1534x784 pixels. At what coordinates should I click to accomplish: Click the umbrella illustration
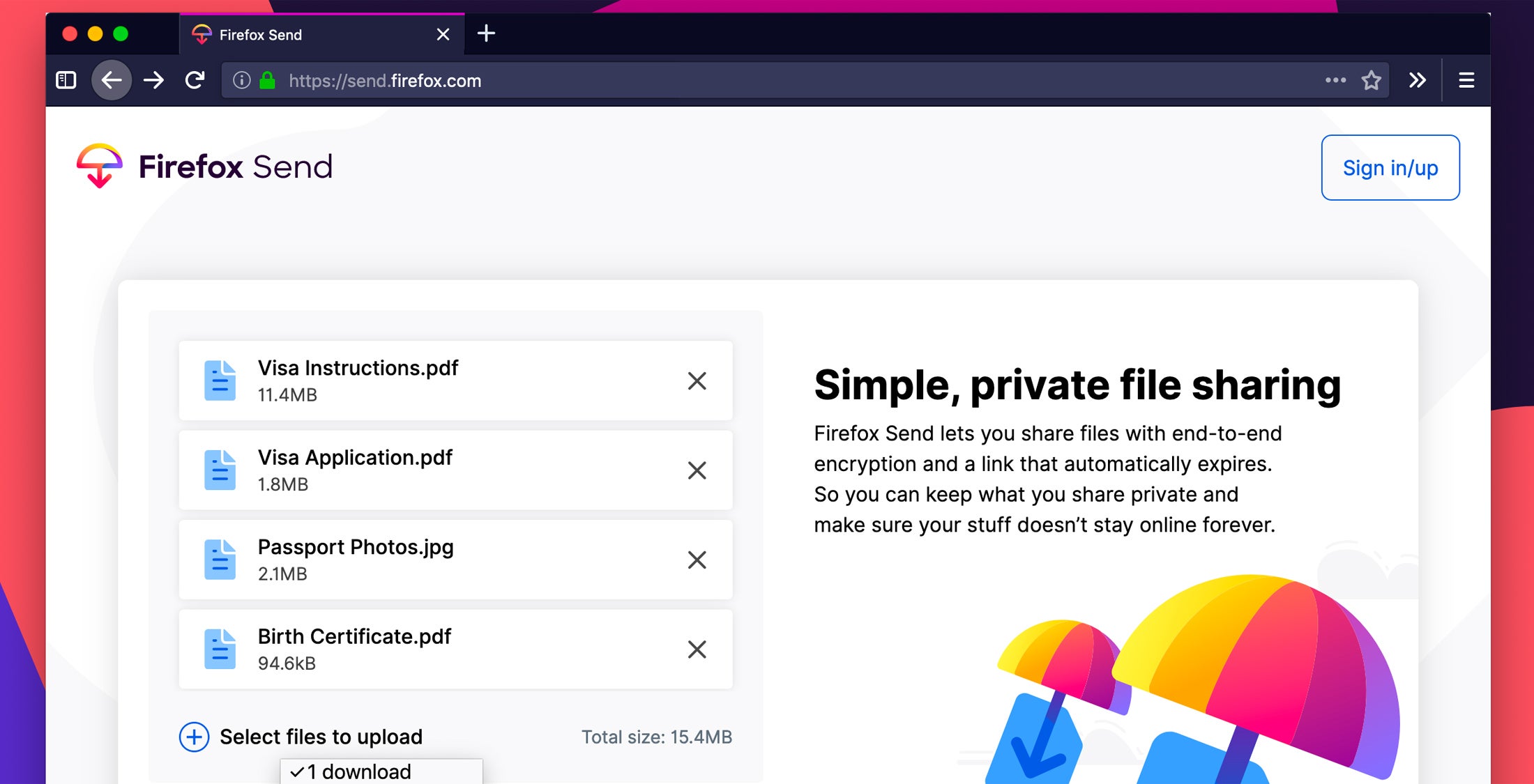point(1192,679)
